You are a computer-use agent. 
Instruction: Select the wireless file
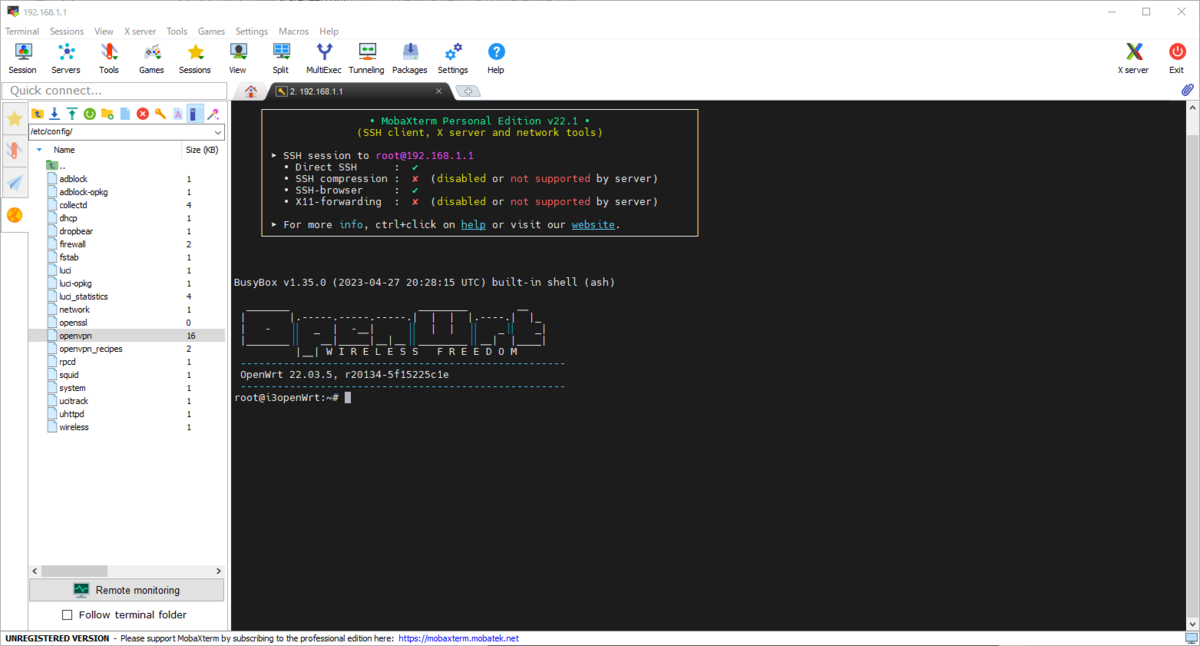click(127, 427)
